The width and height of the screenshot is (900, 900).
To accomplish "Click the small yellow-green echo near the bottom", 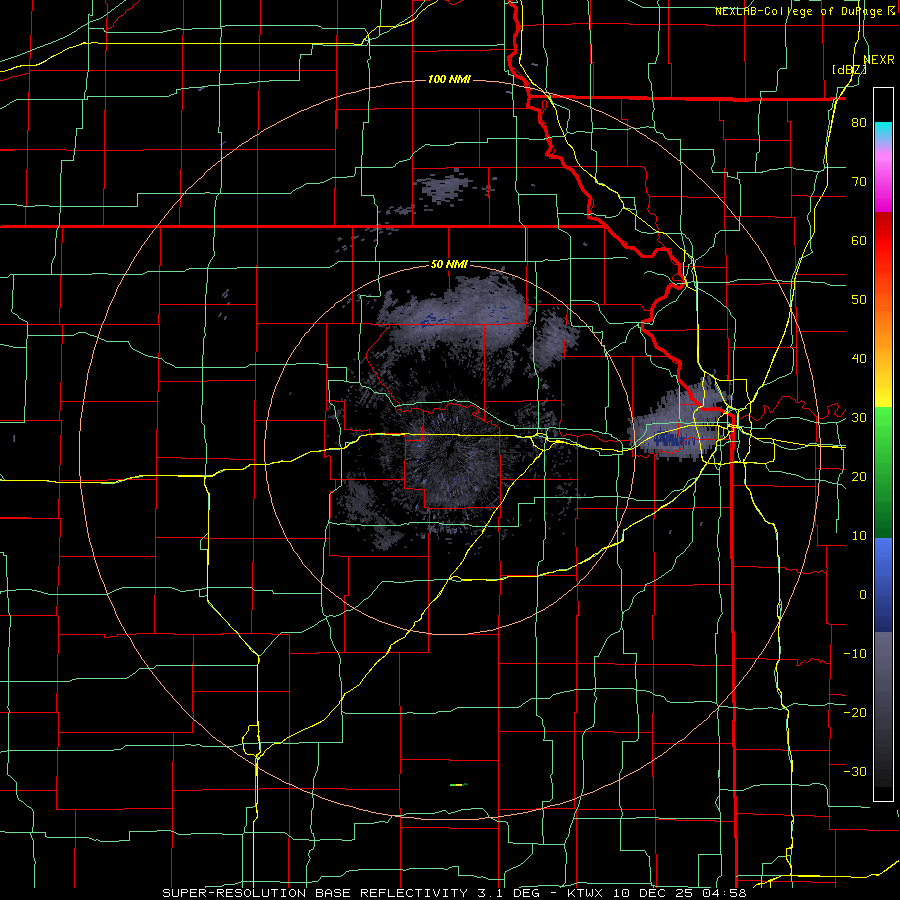I will [459, 785].
